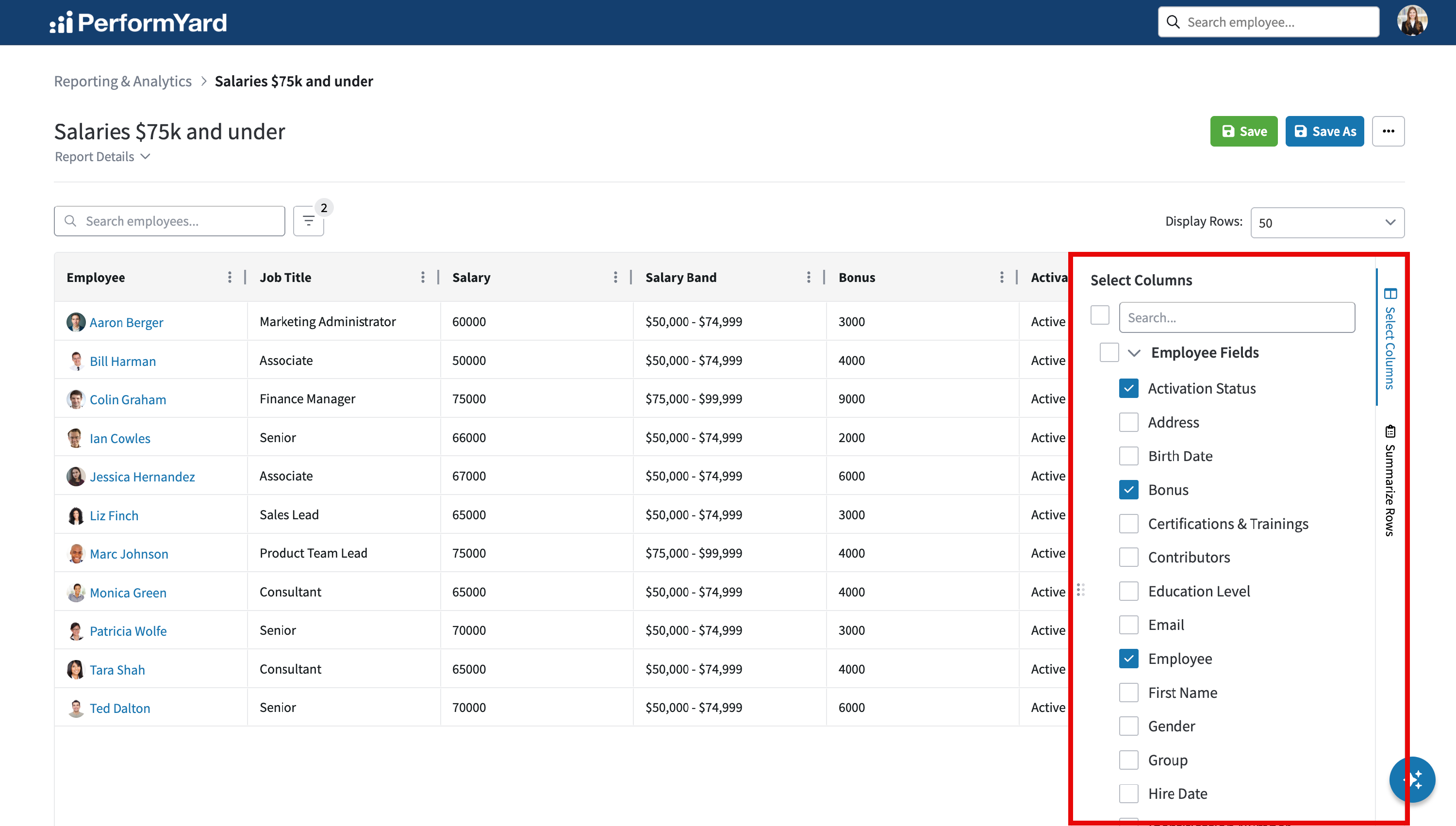This screenshot has height=826, width=1456.
Task: Open the Salary Band column menu dots
Action: (x=808, y=277)
